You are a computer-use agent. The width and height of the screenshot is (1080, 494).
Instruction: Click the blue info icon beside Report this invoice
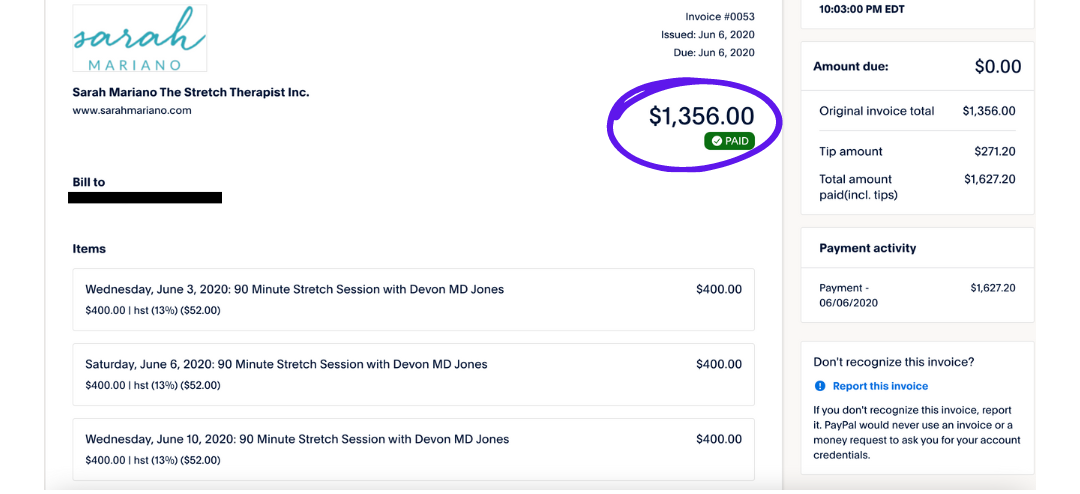[820, 386]
